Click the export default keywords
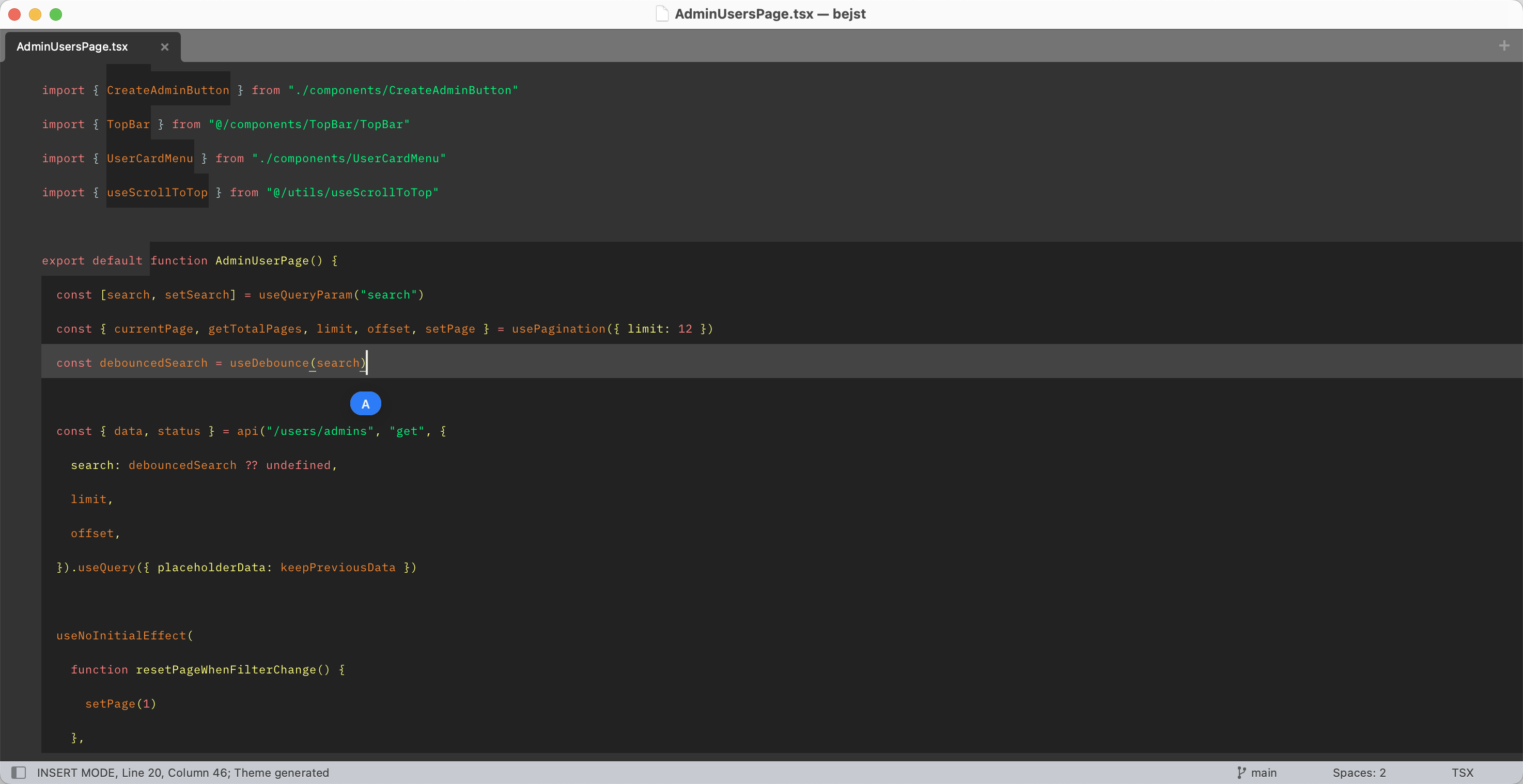Image resolution: width=1523 pixels, height=784 pixels. coord(92,261)
